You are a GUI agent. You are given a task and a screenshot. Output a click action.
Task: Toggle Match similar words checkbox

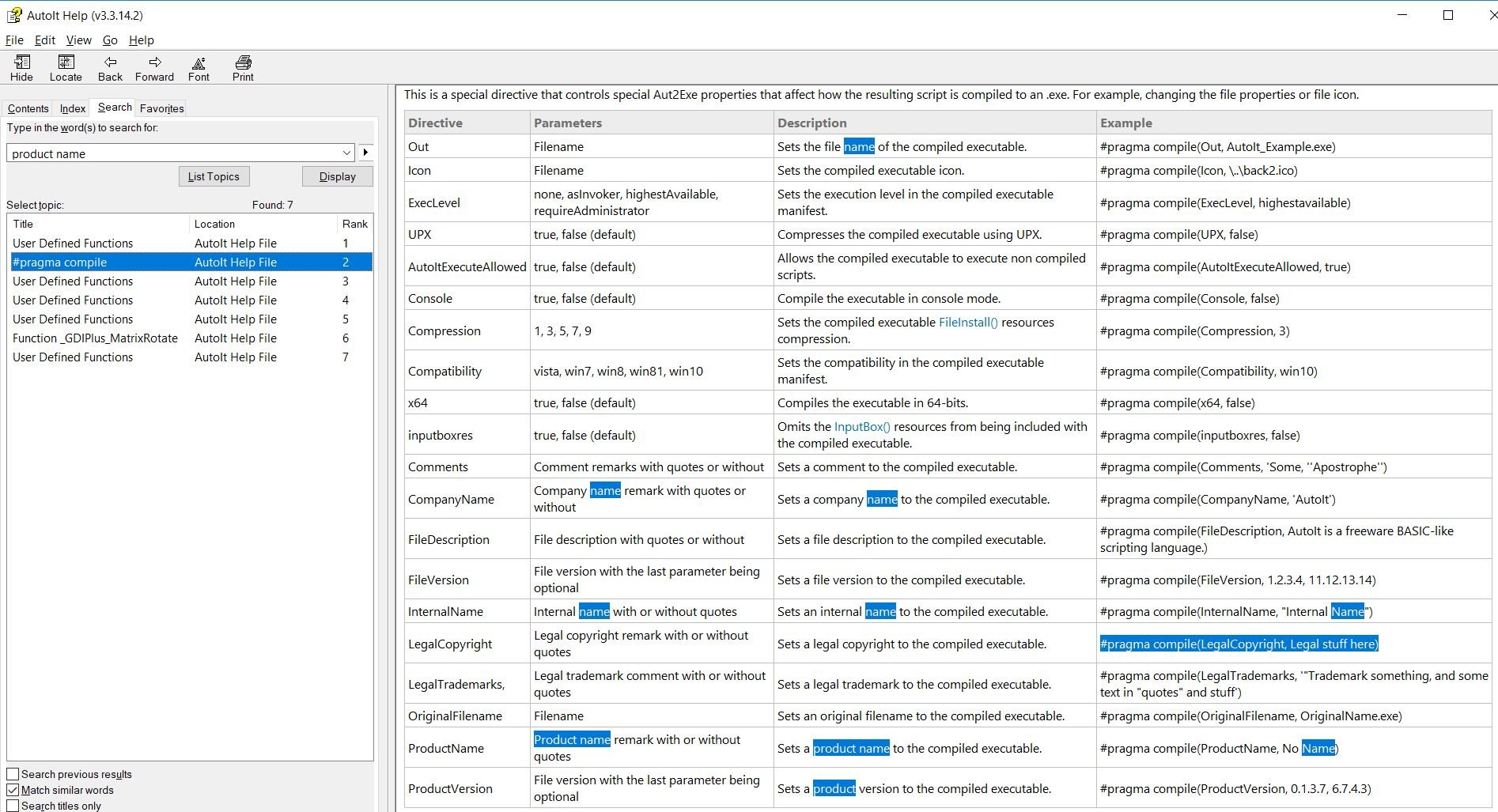(x=13, y=790)
